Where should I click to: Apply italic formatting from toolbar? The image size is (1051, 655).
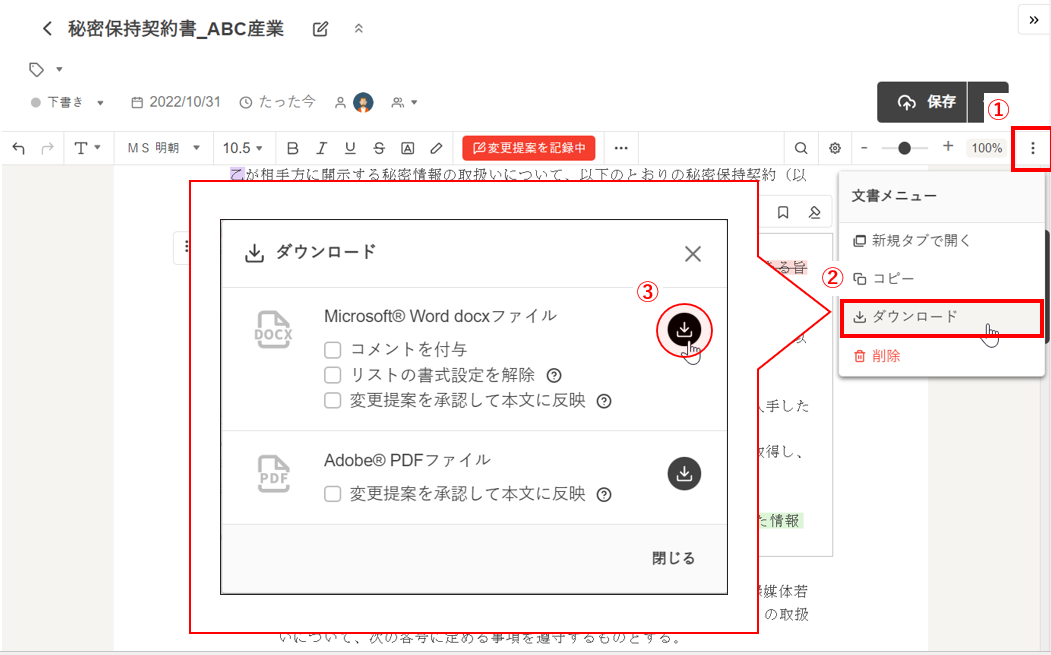(321, 148)
